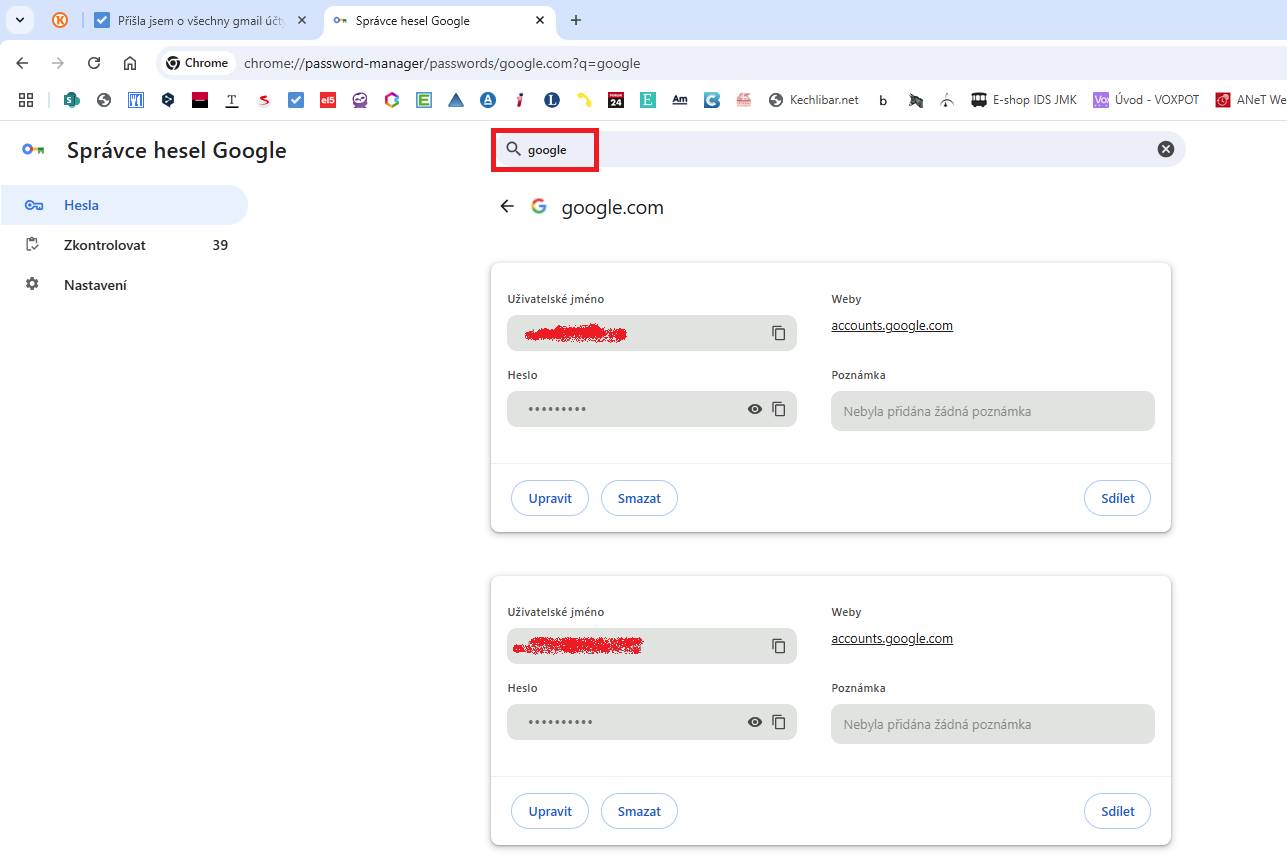Open the second card's accounts.google.com link
Viewport: 1287px width, 860px height.
[892, 638]
